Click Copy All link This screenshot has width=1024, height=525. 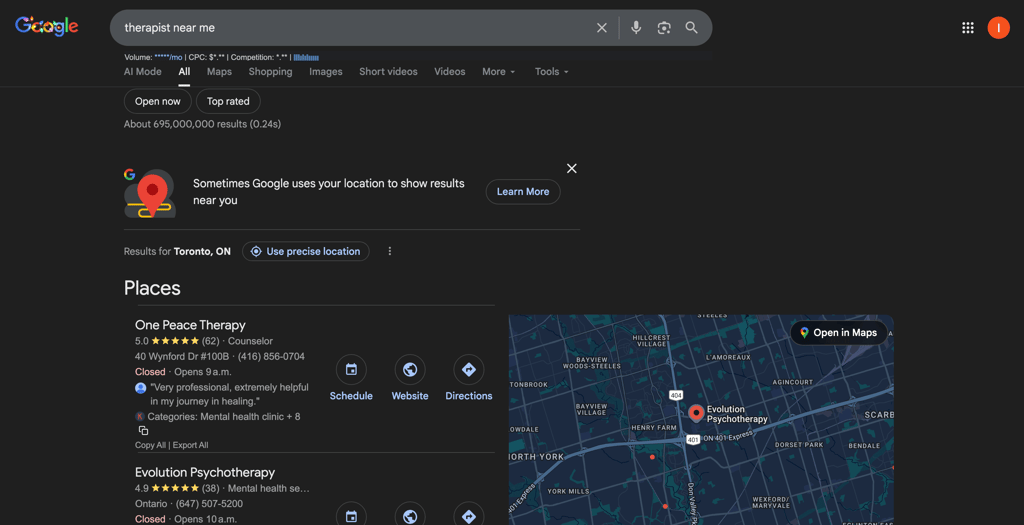[150, 445]
